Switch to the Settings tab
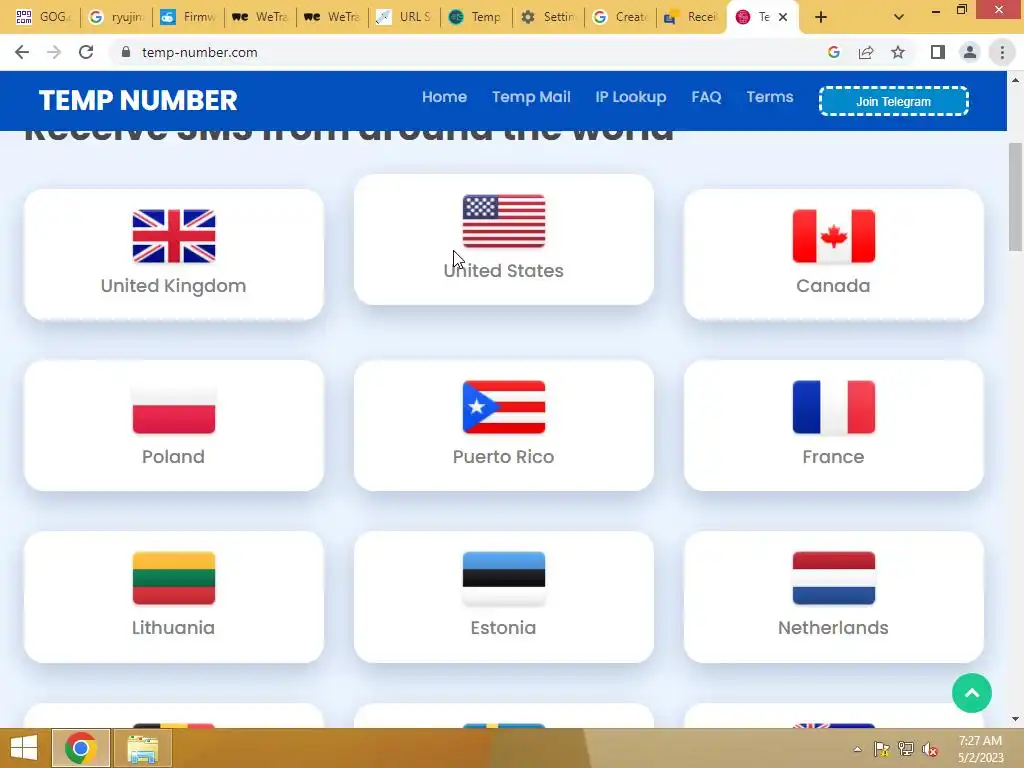The width and height of the screenshot is (1024, 768). (x=549, y=17)
